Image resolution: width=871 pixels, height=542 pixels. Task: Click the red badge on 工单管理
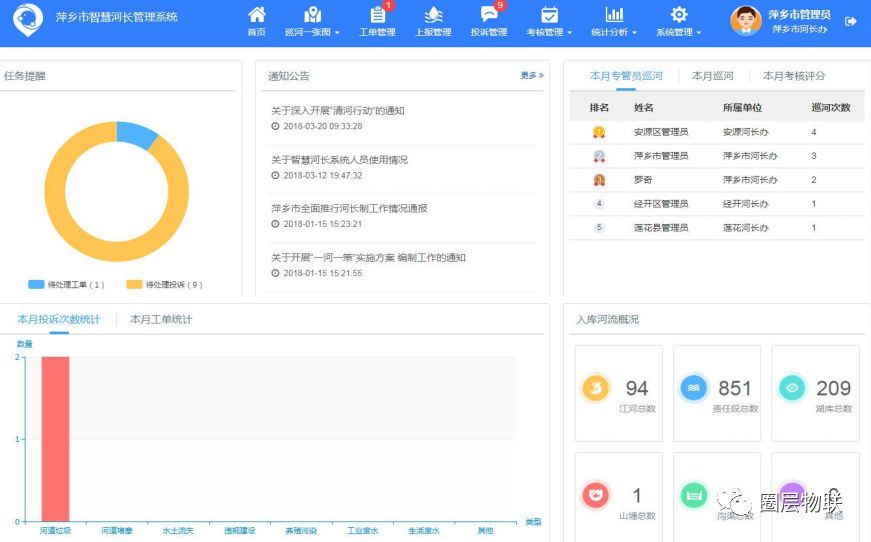(388, 6)
